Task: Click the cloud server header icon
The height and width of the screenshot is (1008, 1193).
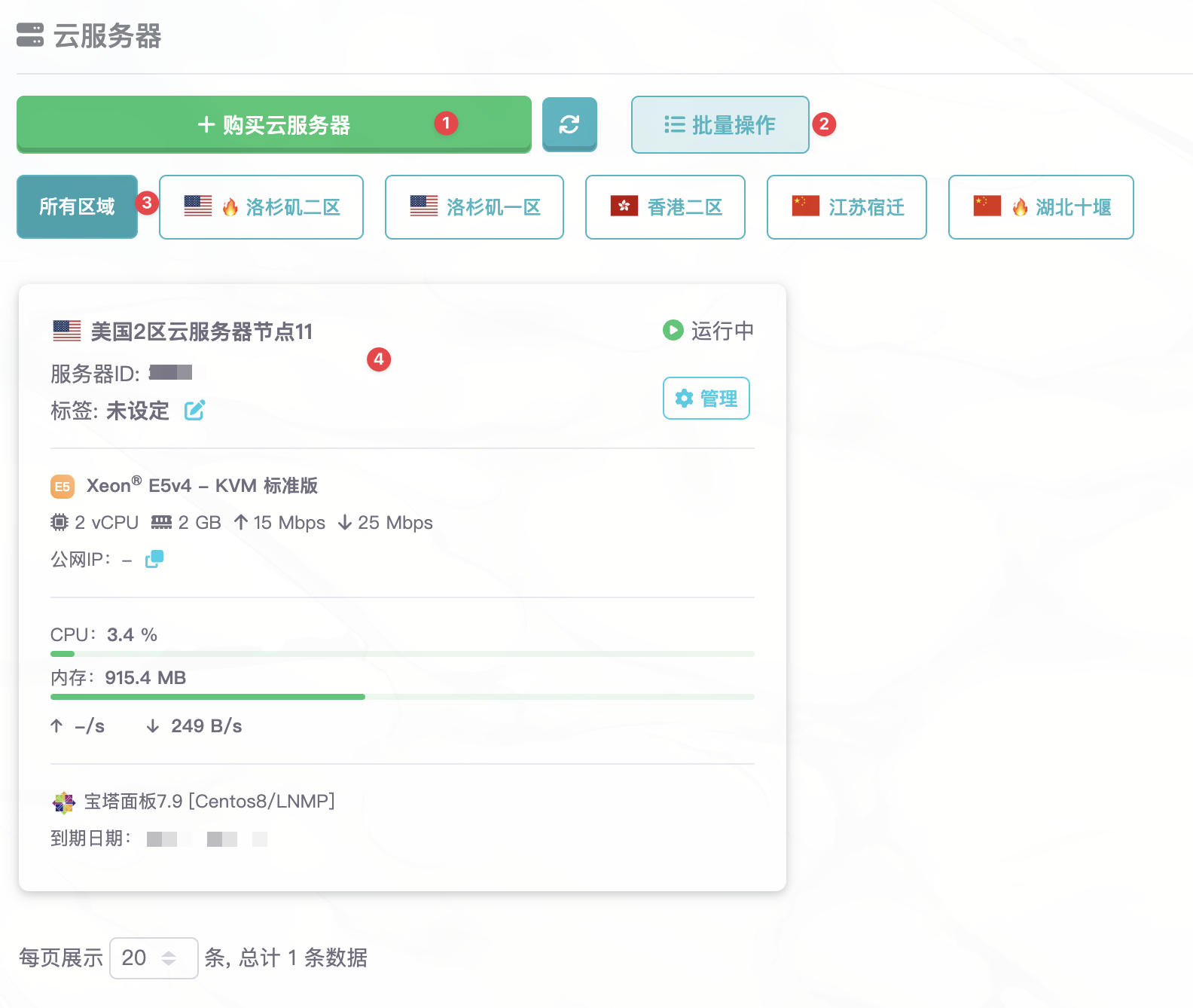Action: [30, 35]
